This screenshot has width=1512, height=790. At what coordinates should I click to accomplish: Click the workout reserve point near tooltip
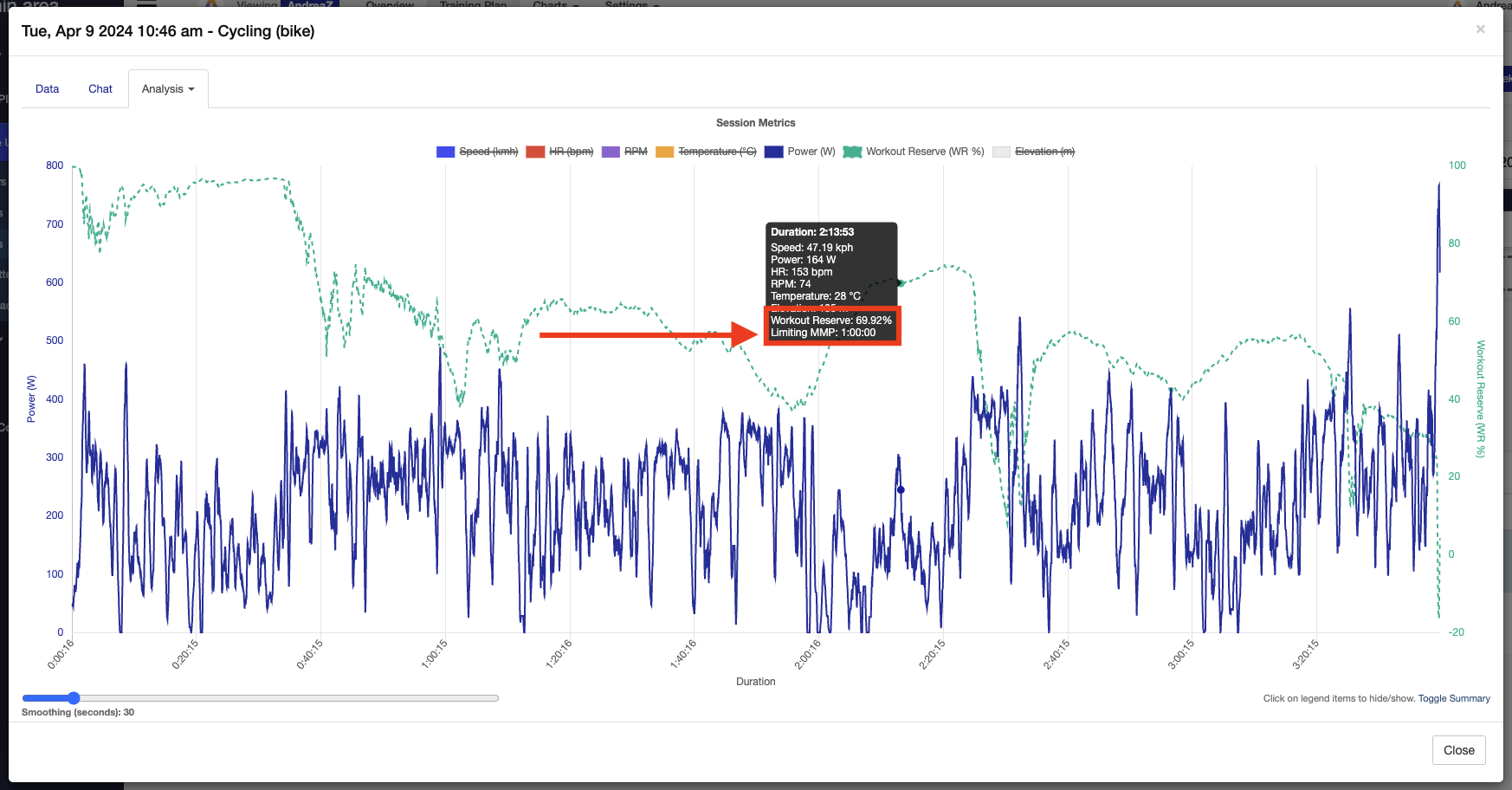[901, 283]
